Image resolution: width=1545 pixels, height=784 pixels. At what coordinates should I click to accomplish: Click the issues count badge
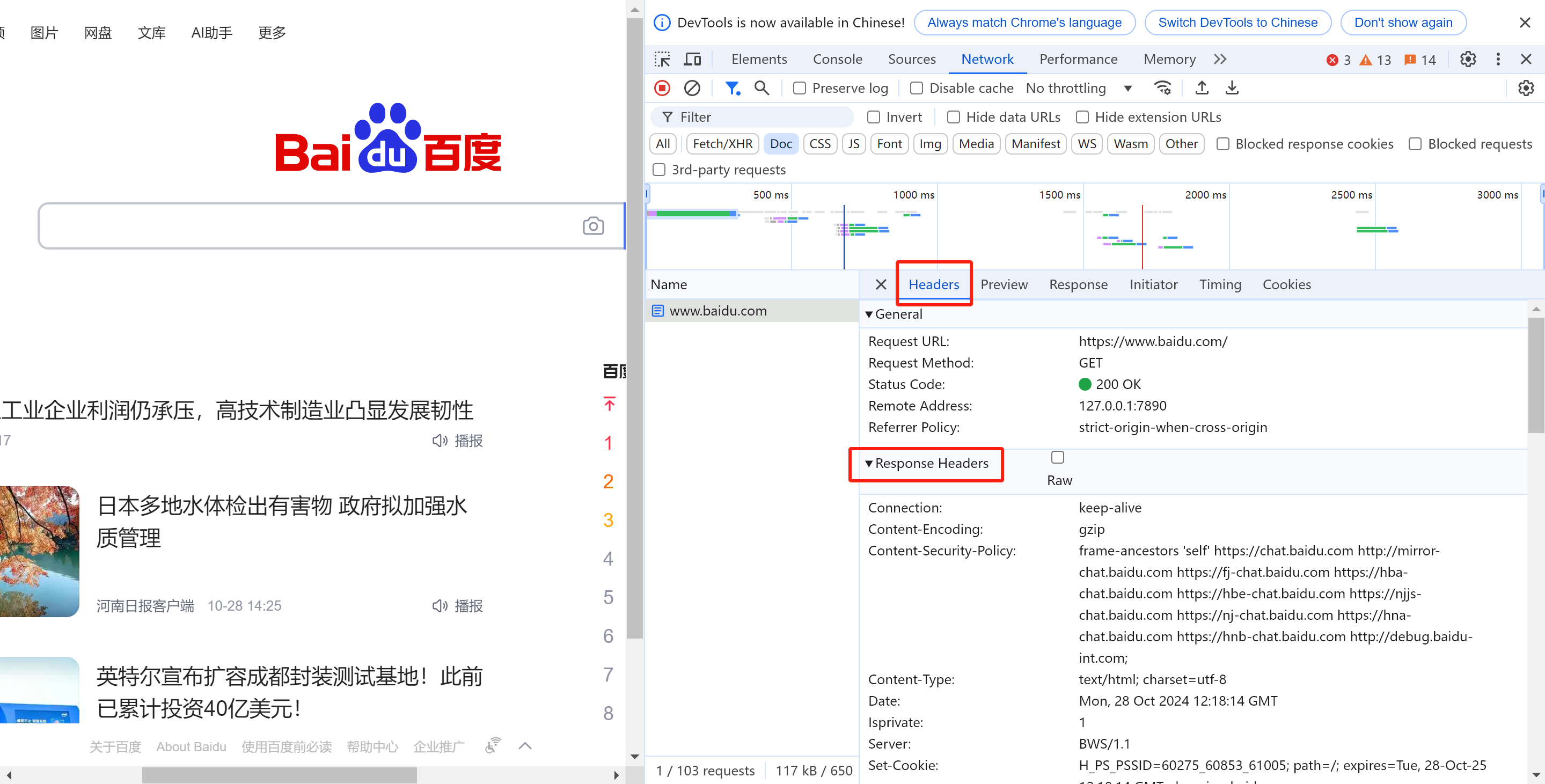1419,60
